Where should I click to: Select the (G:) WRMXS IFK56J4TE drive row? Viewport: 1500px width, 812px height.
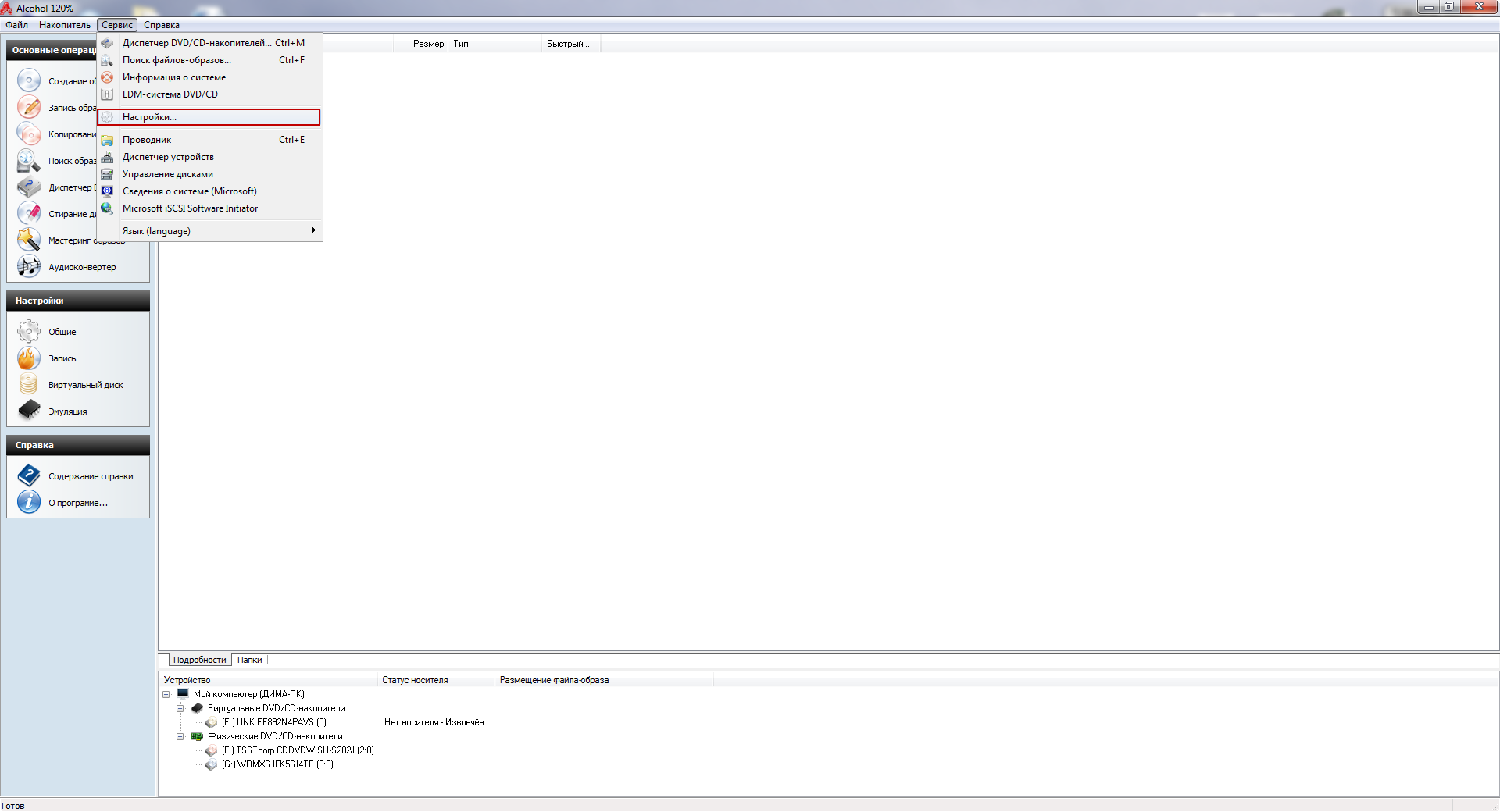[x=277, y=764]
